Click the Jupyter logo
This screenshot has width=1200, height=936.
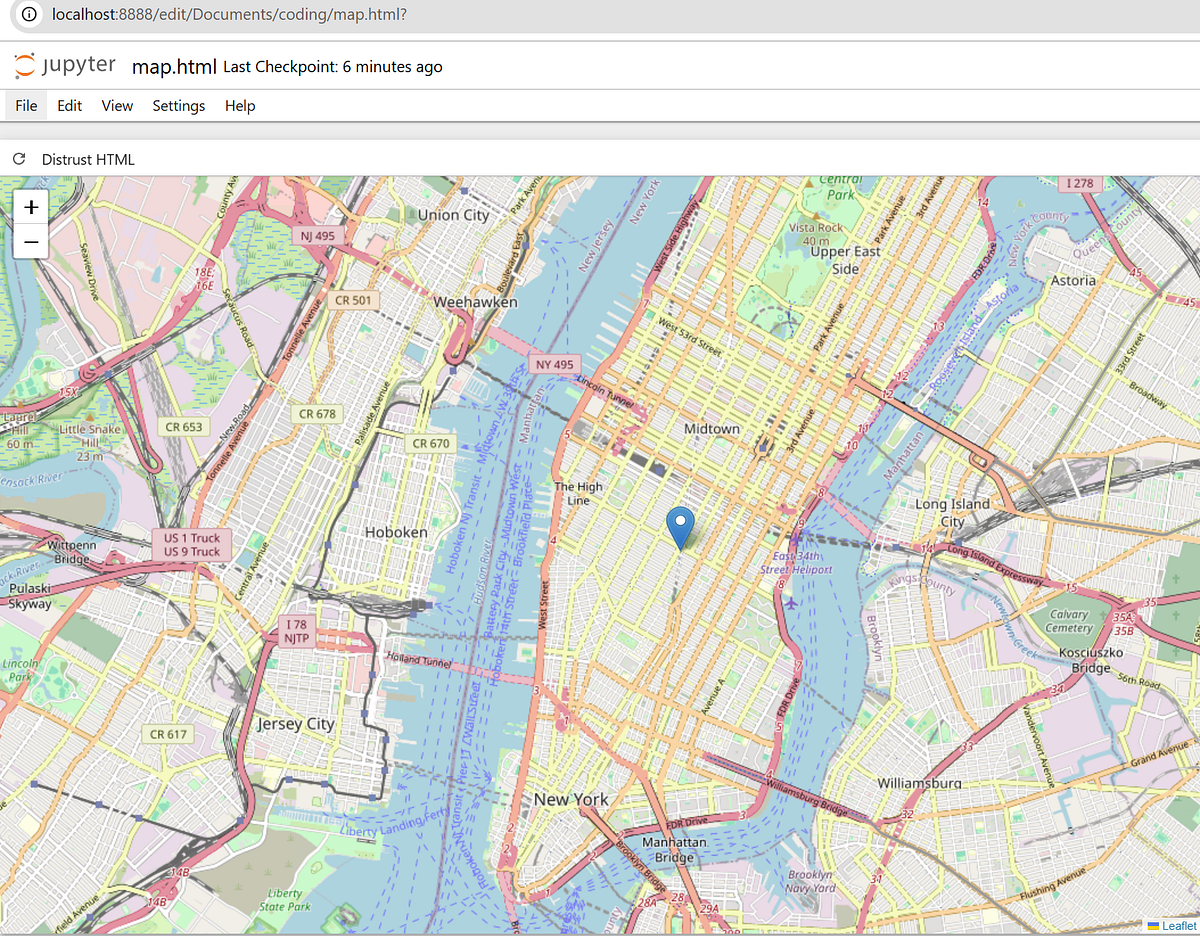[64, 65]
